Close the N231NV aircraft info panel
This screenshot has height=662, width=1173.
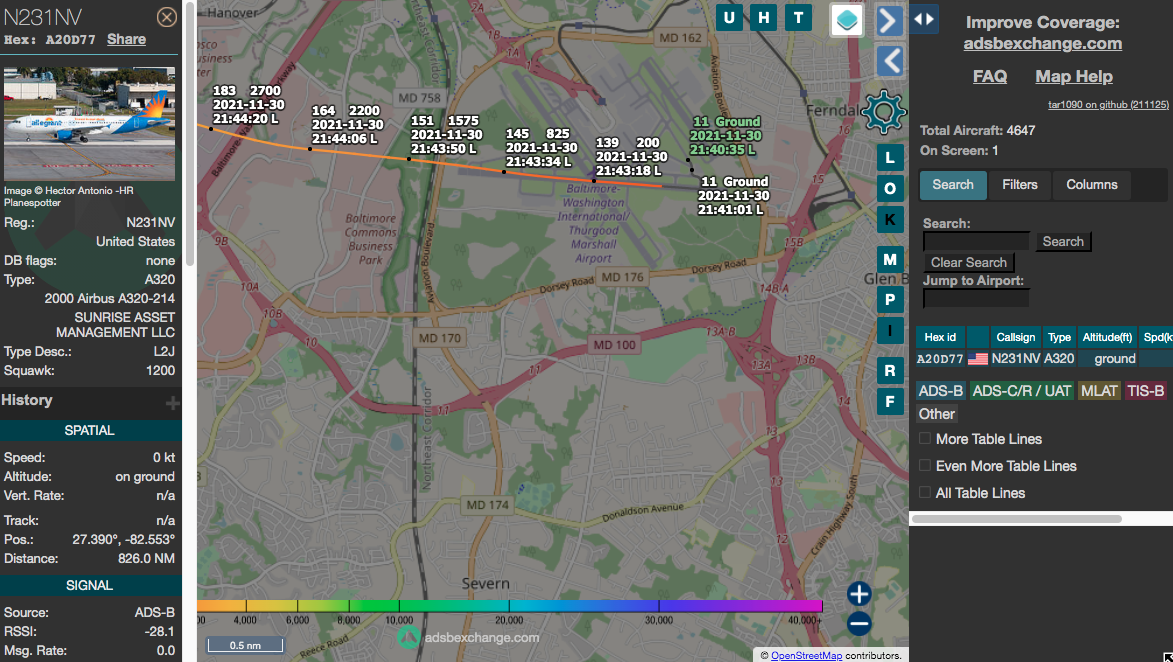tap(167, 16)
